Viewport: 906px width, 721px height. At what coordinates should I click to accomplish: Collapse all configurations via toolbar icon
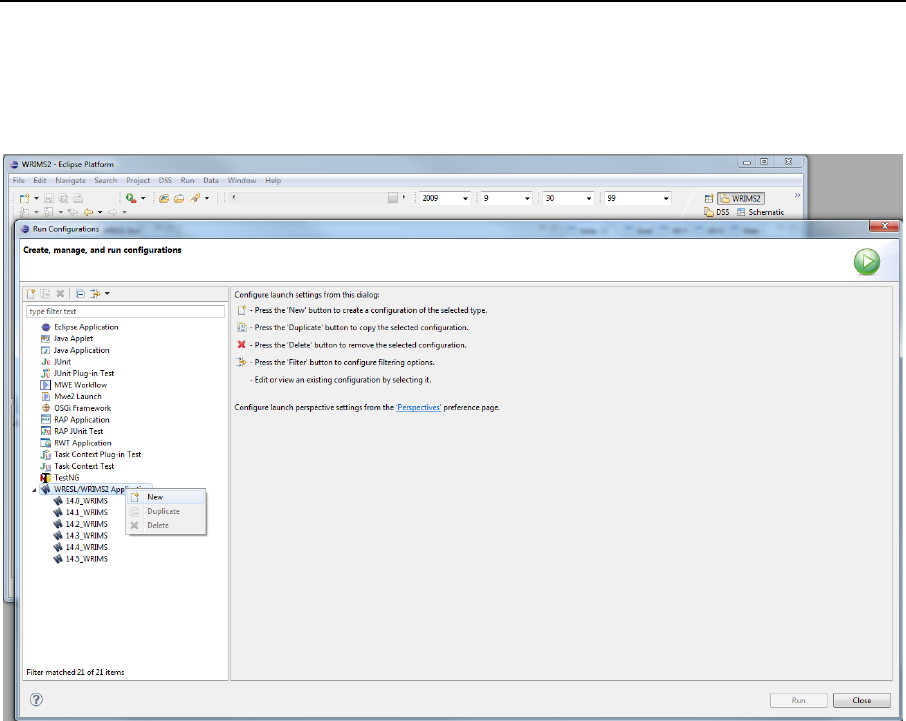(x=80, y=293)
